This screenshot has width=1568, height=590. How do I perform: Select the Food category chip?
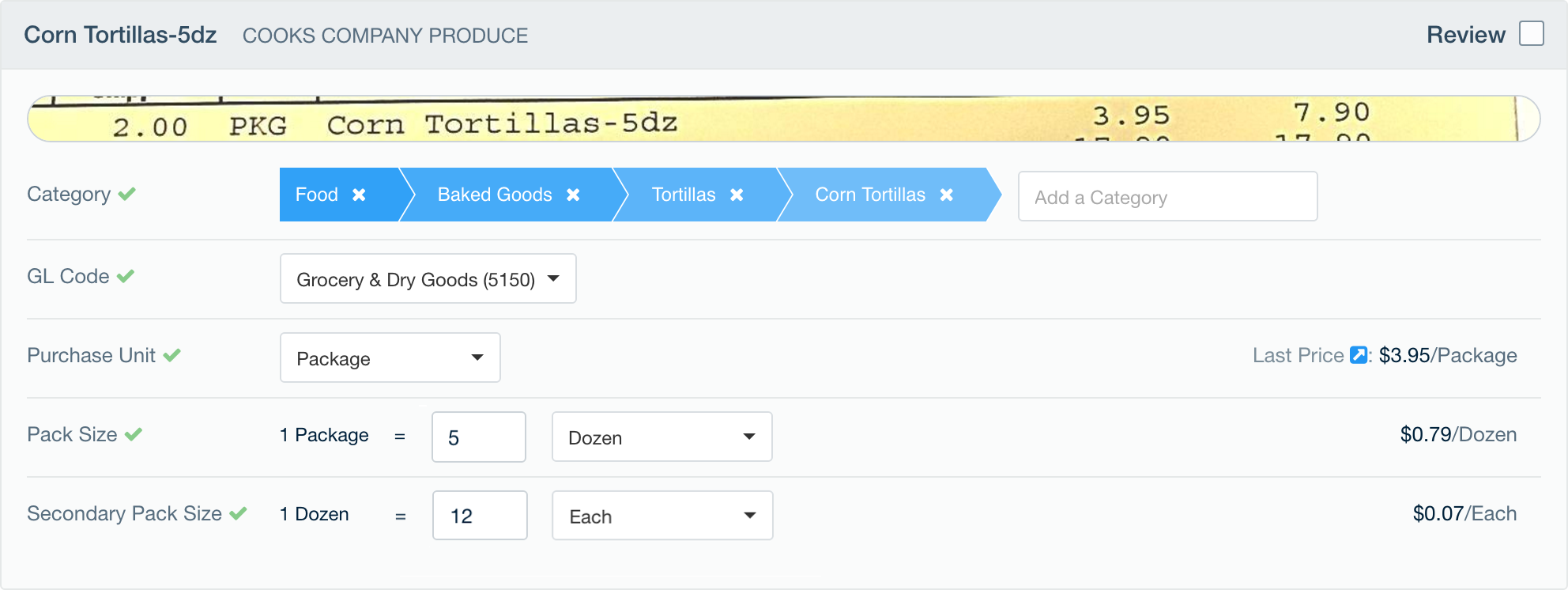coord(317,195)
